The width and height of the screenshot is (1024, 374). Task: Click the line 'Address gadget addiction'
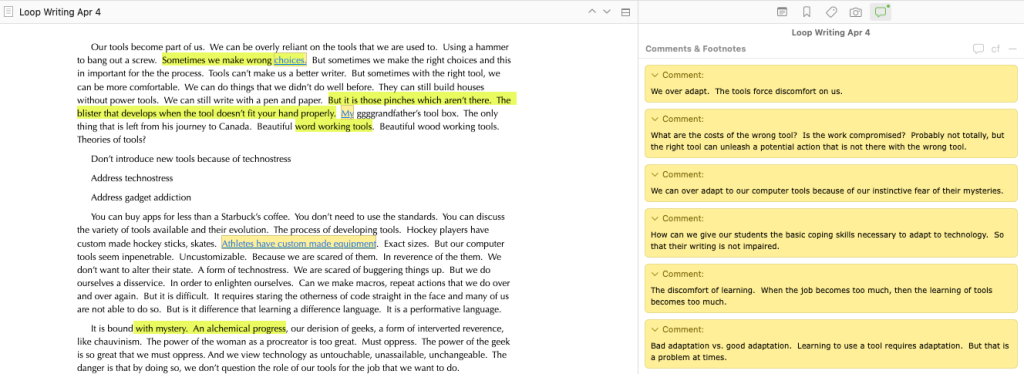(x=141, y=197)
